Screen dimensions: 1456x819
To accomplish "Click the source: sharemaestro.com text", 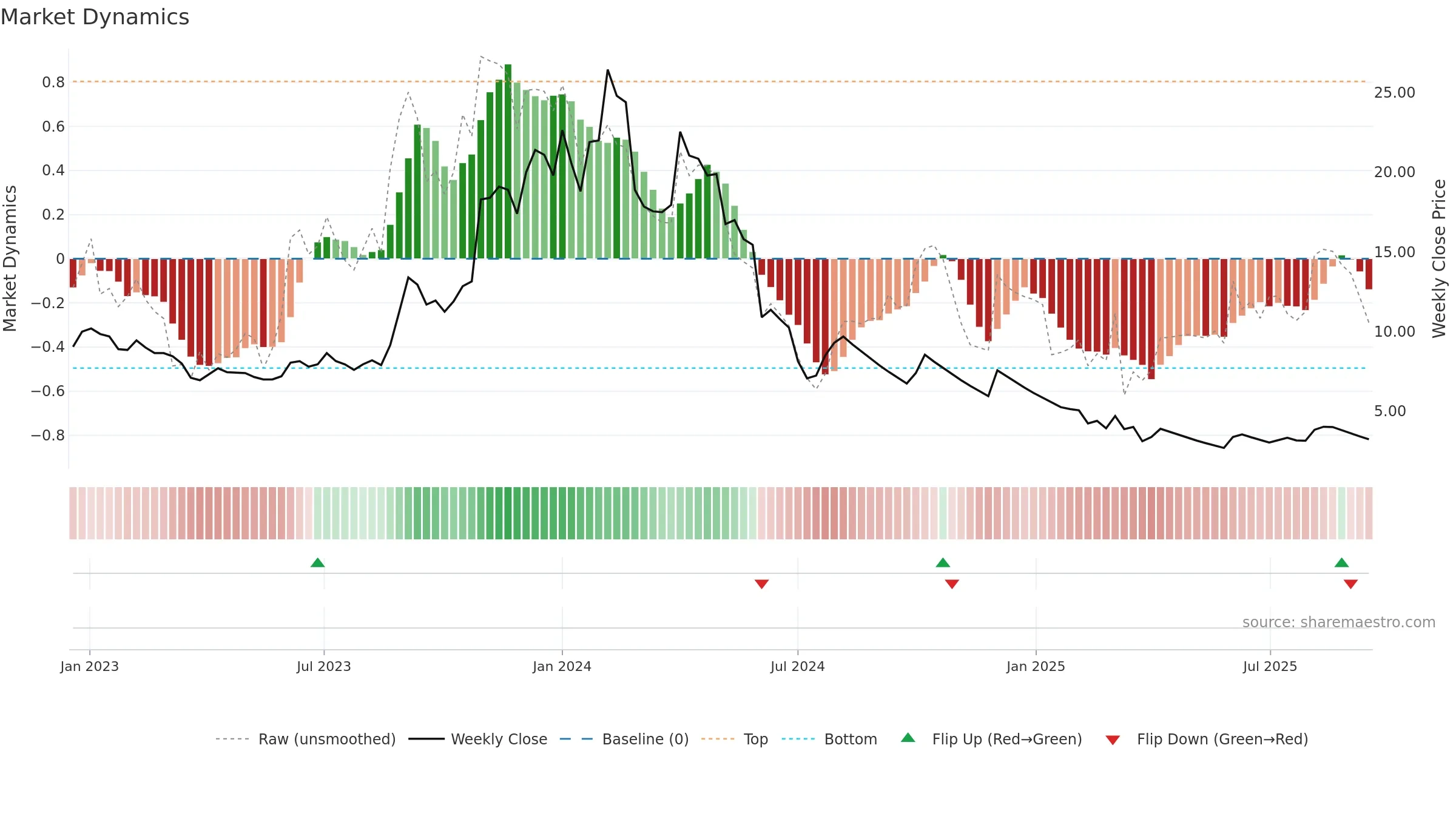I will coord(1339,622).
